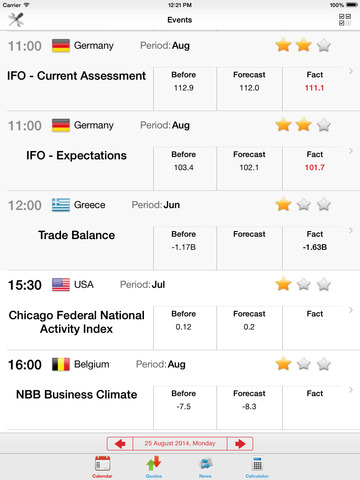Switch to the News tab

click(x=205, y=467)
